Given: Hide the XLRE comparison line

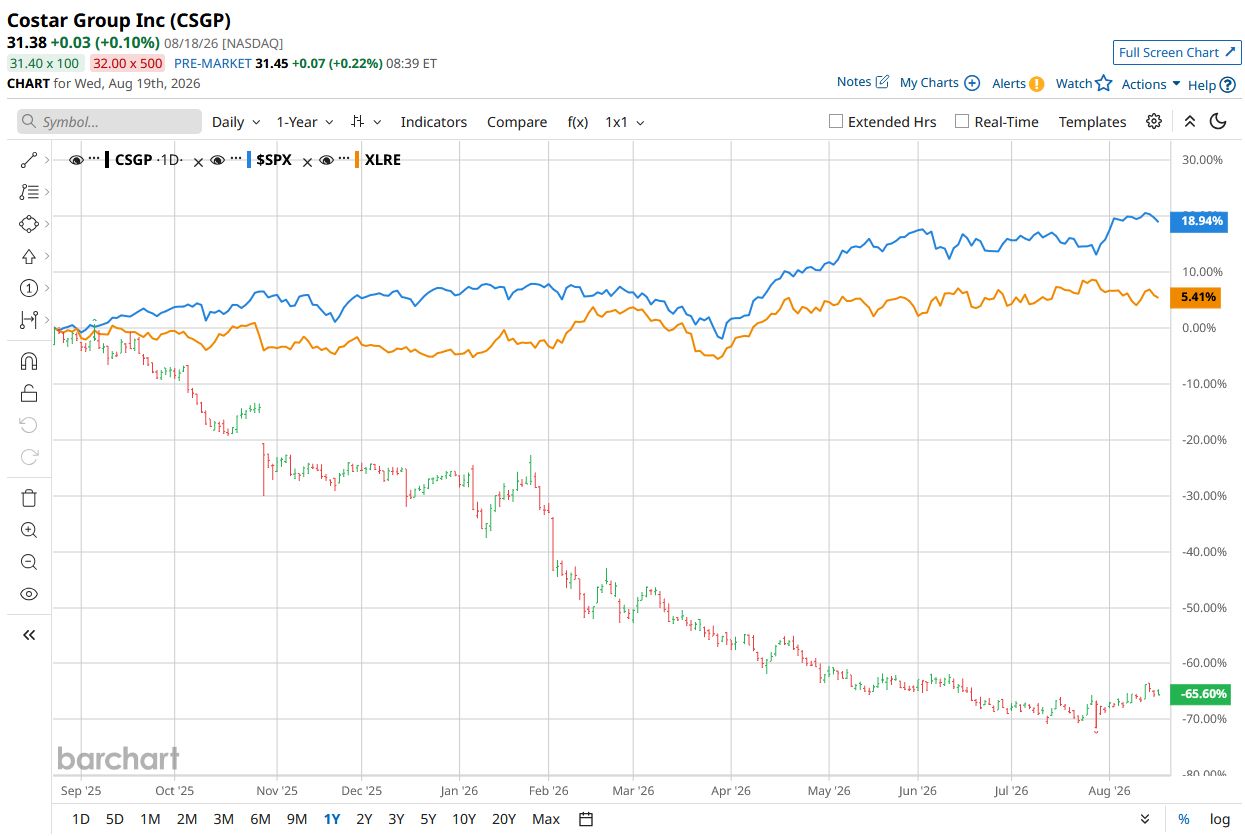Looking at the screenshot, I should click(326, 160).
